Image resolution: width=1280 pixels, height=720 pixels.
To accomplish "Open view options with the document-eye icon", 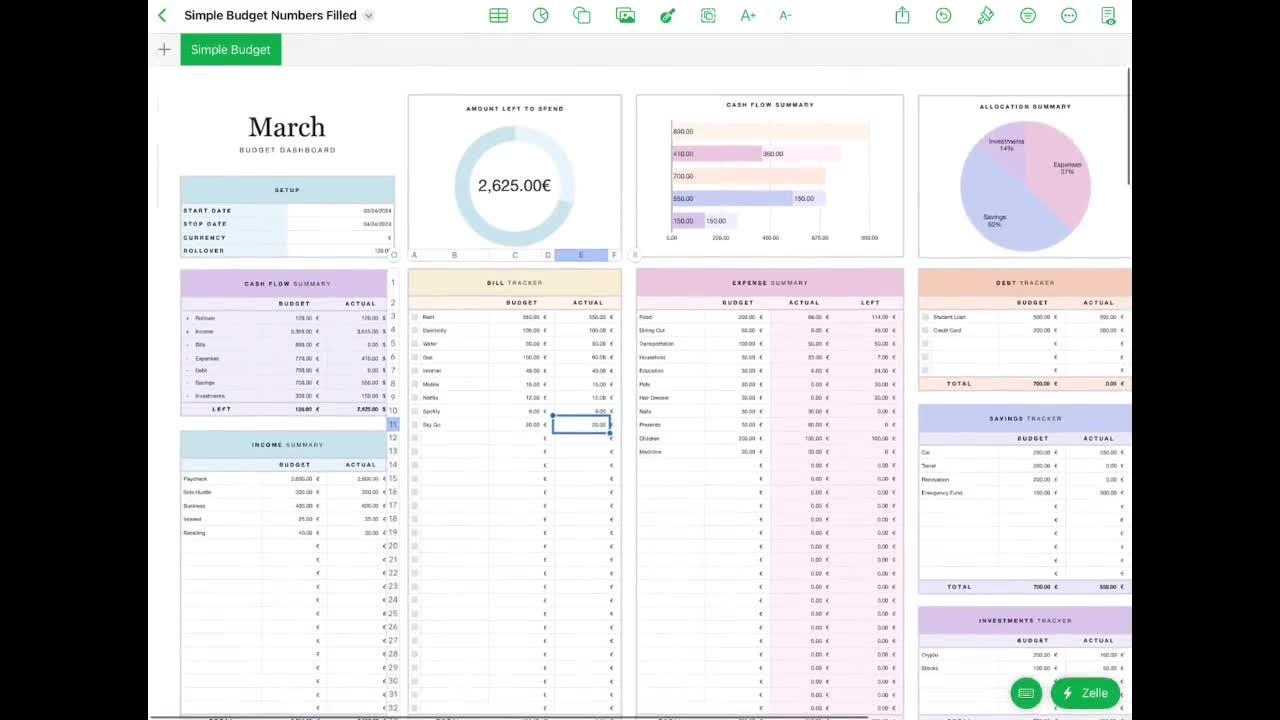I will point(1108,15).
